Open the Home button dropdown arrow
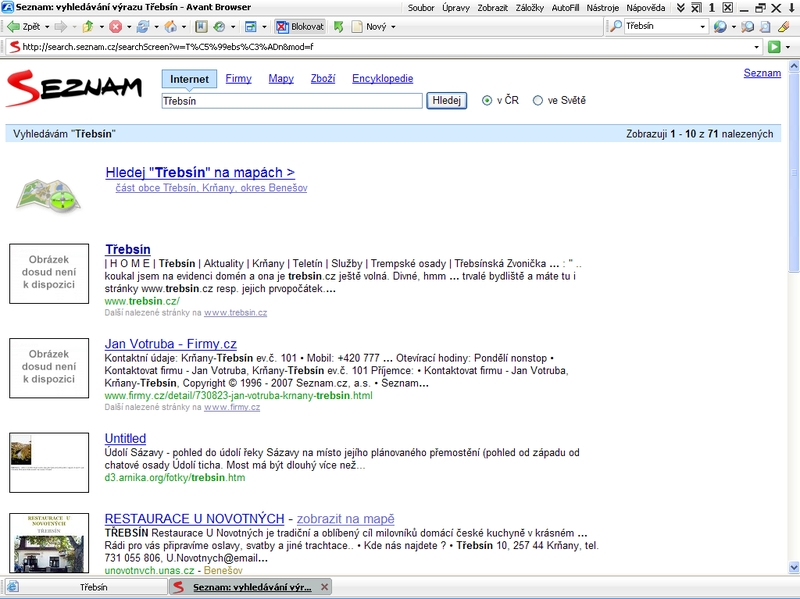 point(184,27)
